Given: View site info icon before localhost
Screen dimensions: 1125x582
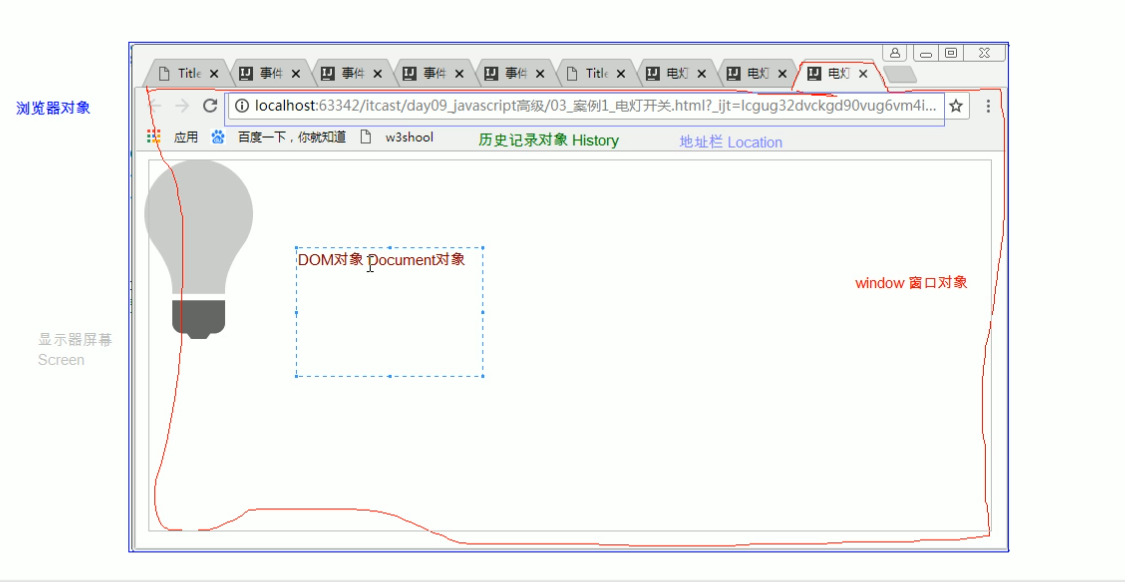Looking at the screenshot, I should coord(242,106).
